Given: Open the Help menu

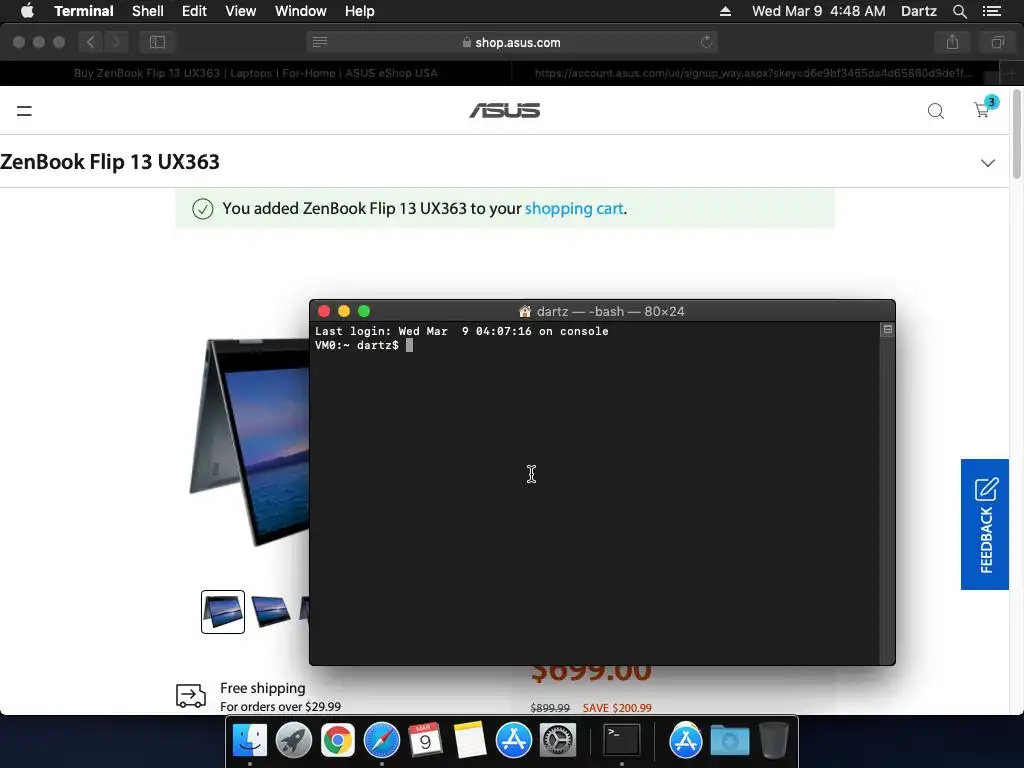Looking at the screenshot, I should (359, 11).
